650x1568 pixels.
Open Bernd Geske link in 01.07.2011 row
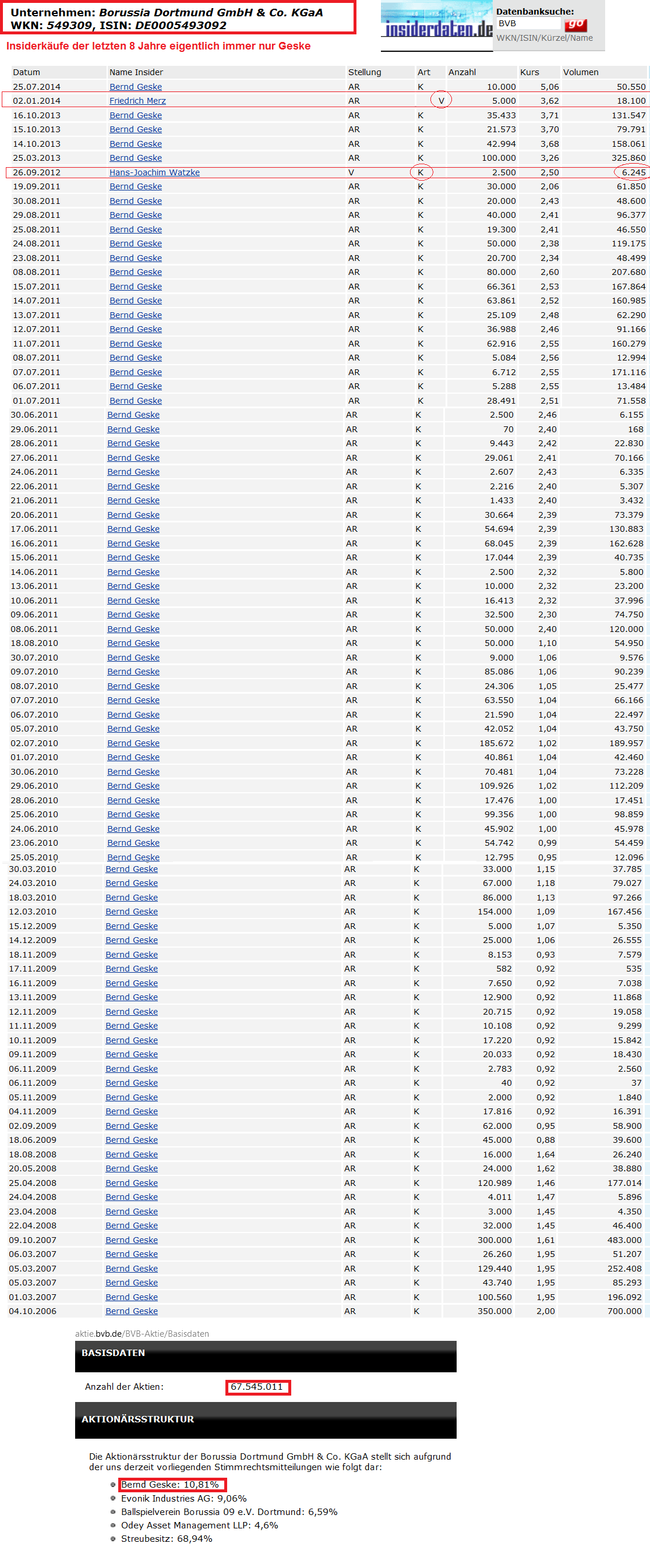(x=136, y=401)
